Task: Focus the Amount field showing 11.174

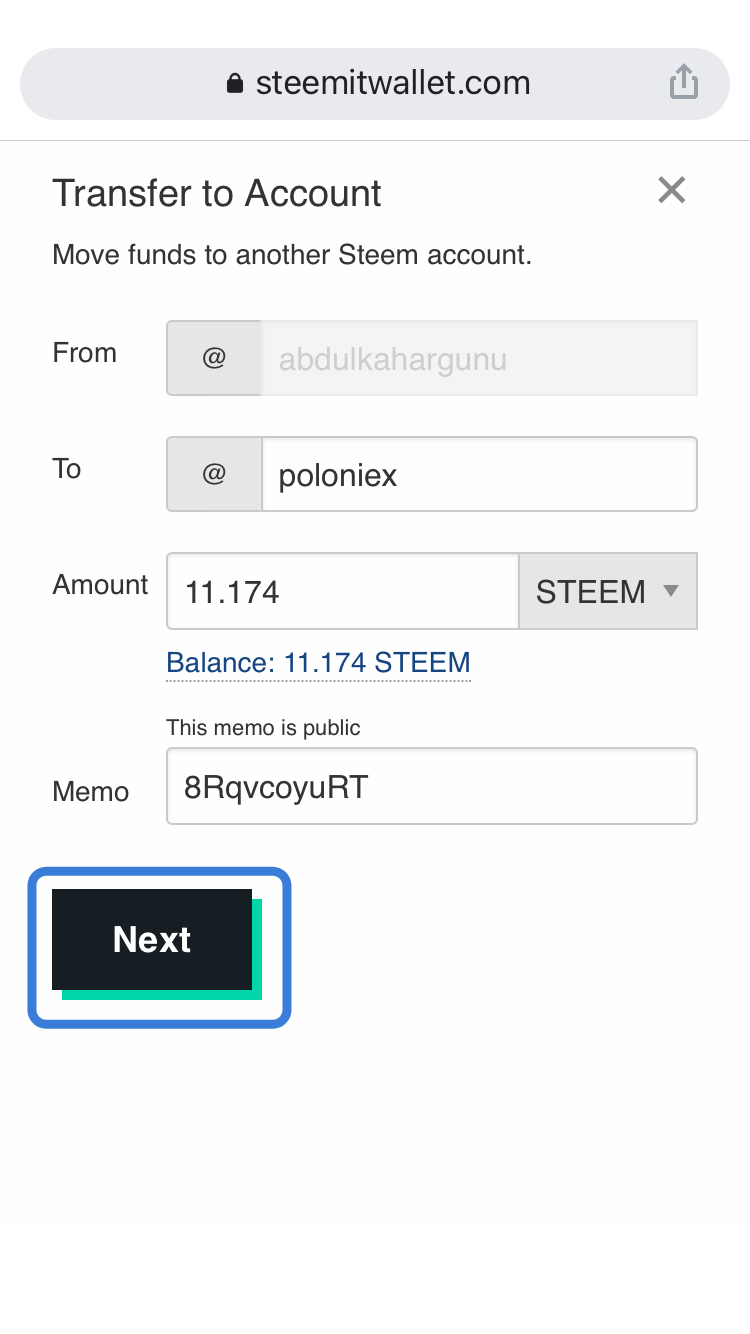Action: (343, 591)
